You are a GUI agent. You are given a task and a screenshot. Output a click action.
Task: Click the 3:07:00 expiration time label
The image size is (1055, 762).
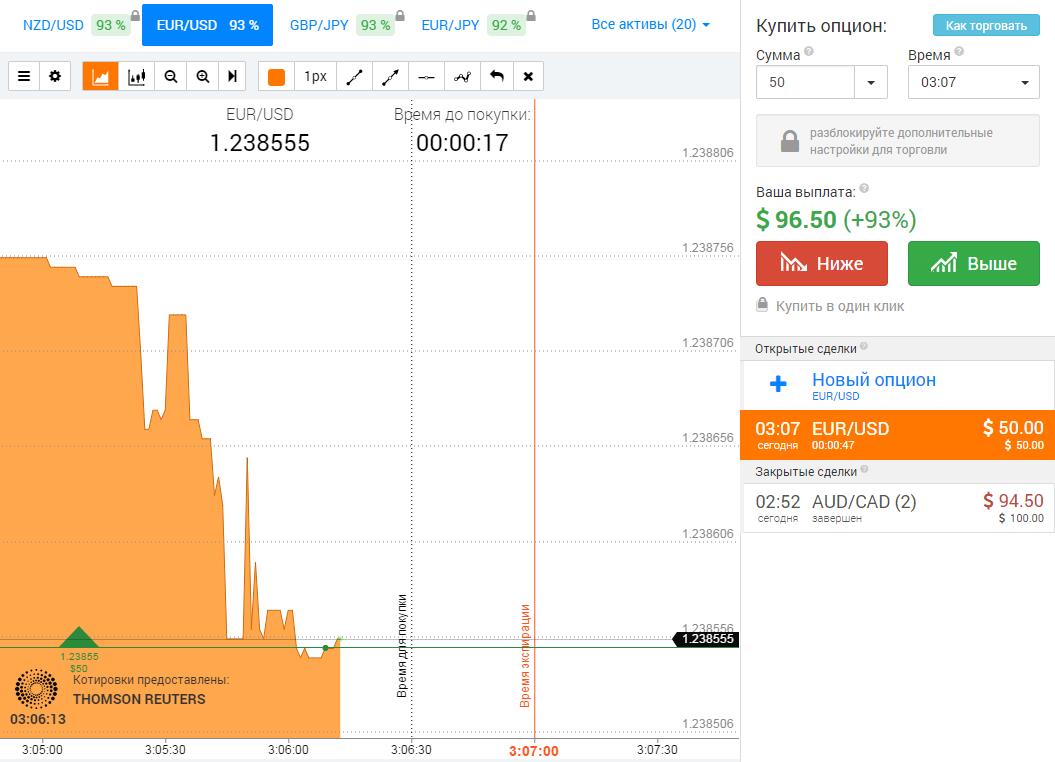534,751
